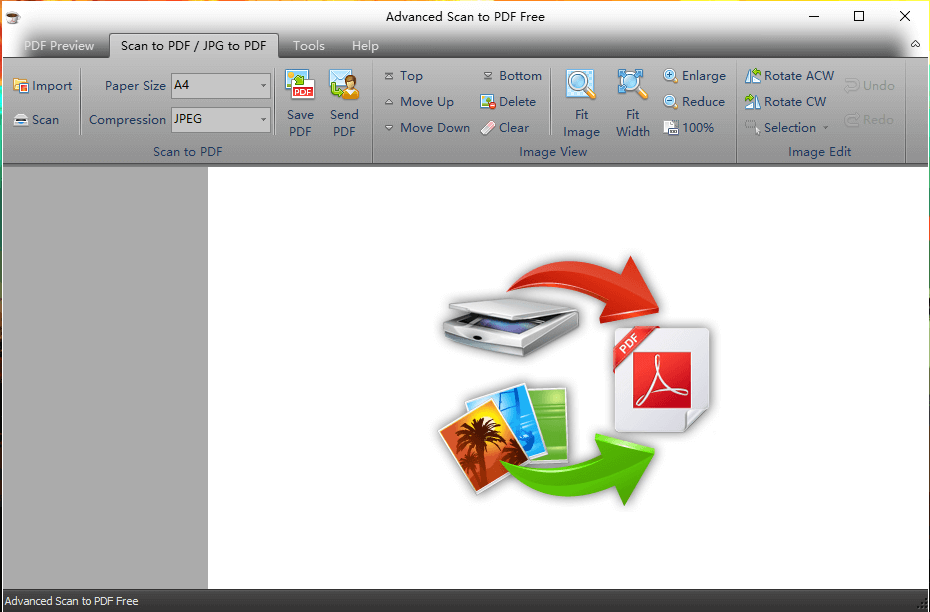930x612 pixels.
Task: Zoom out with the Reduce icon
Action: tap(671, 102)
